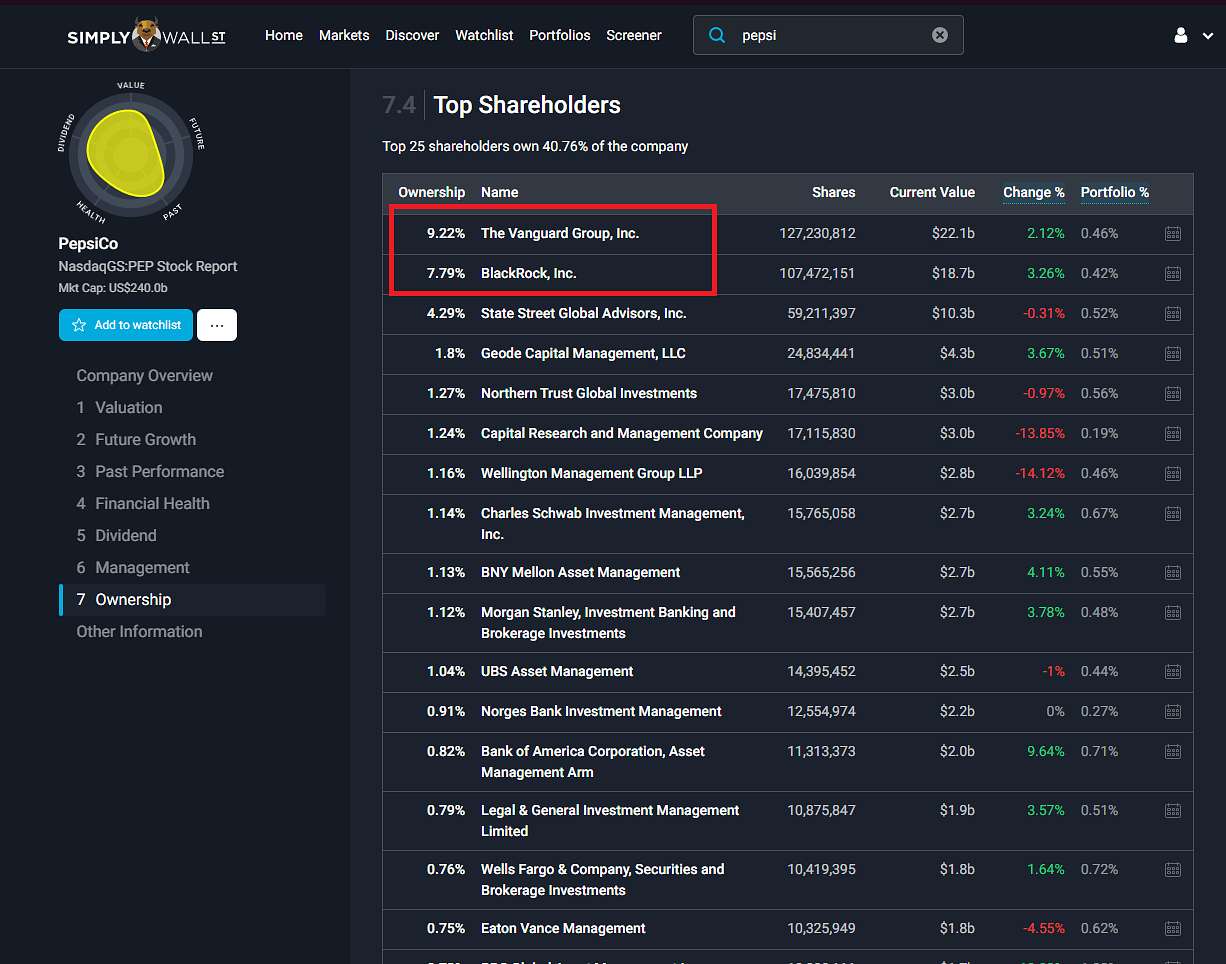Screen dimensions: 1226x964
Task: Add PepsiCo to watchlist
Action: (126, 325)
